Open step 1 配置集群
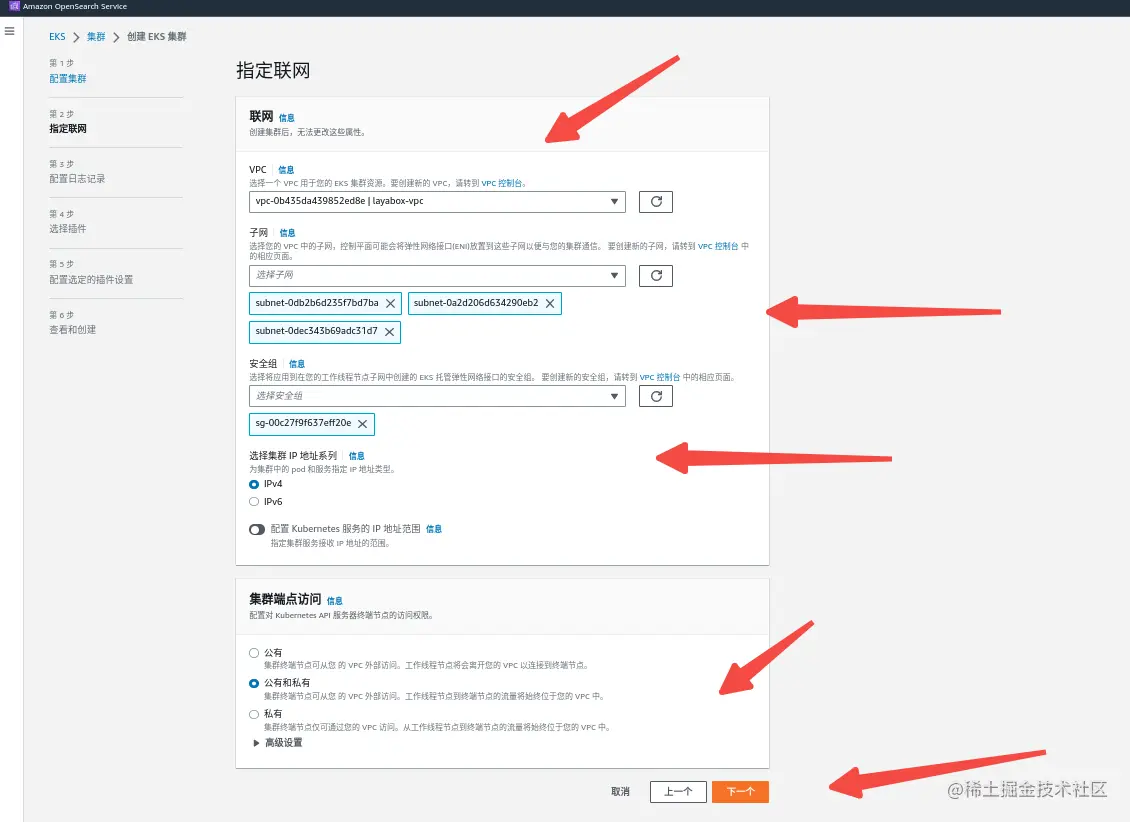 pyautogui.click(x=68, y=79)
